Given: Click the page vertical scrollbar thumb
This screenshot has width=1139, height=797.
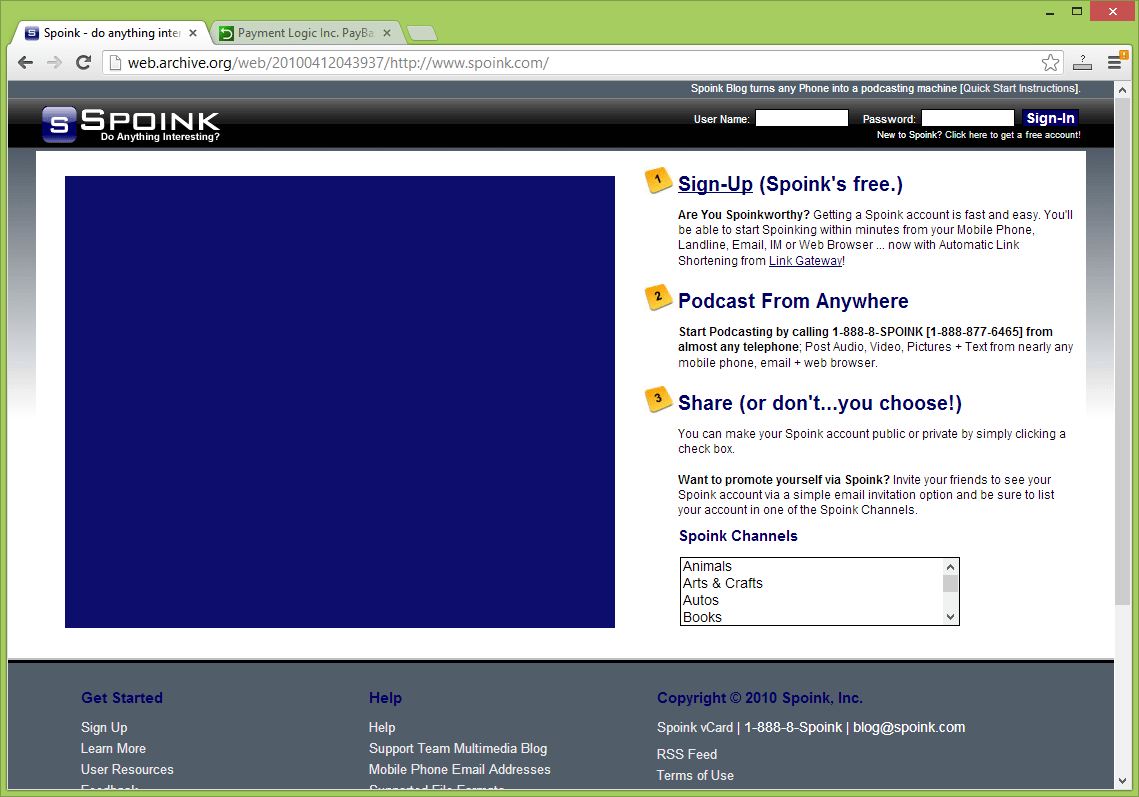Looking at the screenshot, I should point(1122,351).
